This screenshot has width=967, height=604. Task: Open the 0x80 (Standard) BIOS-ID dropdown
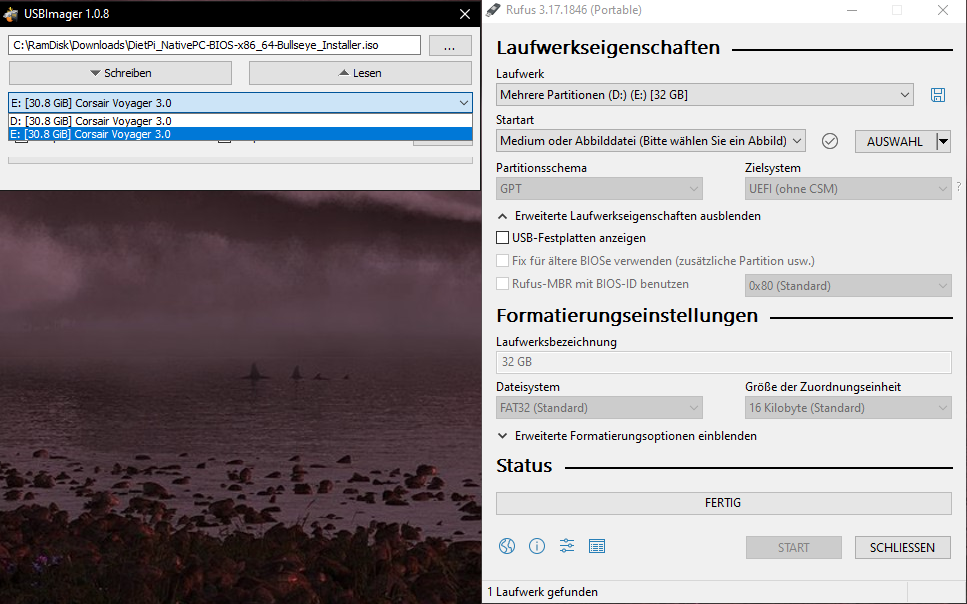pyautogui.click(x=848, y=286)
